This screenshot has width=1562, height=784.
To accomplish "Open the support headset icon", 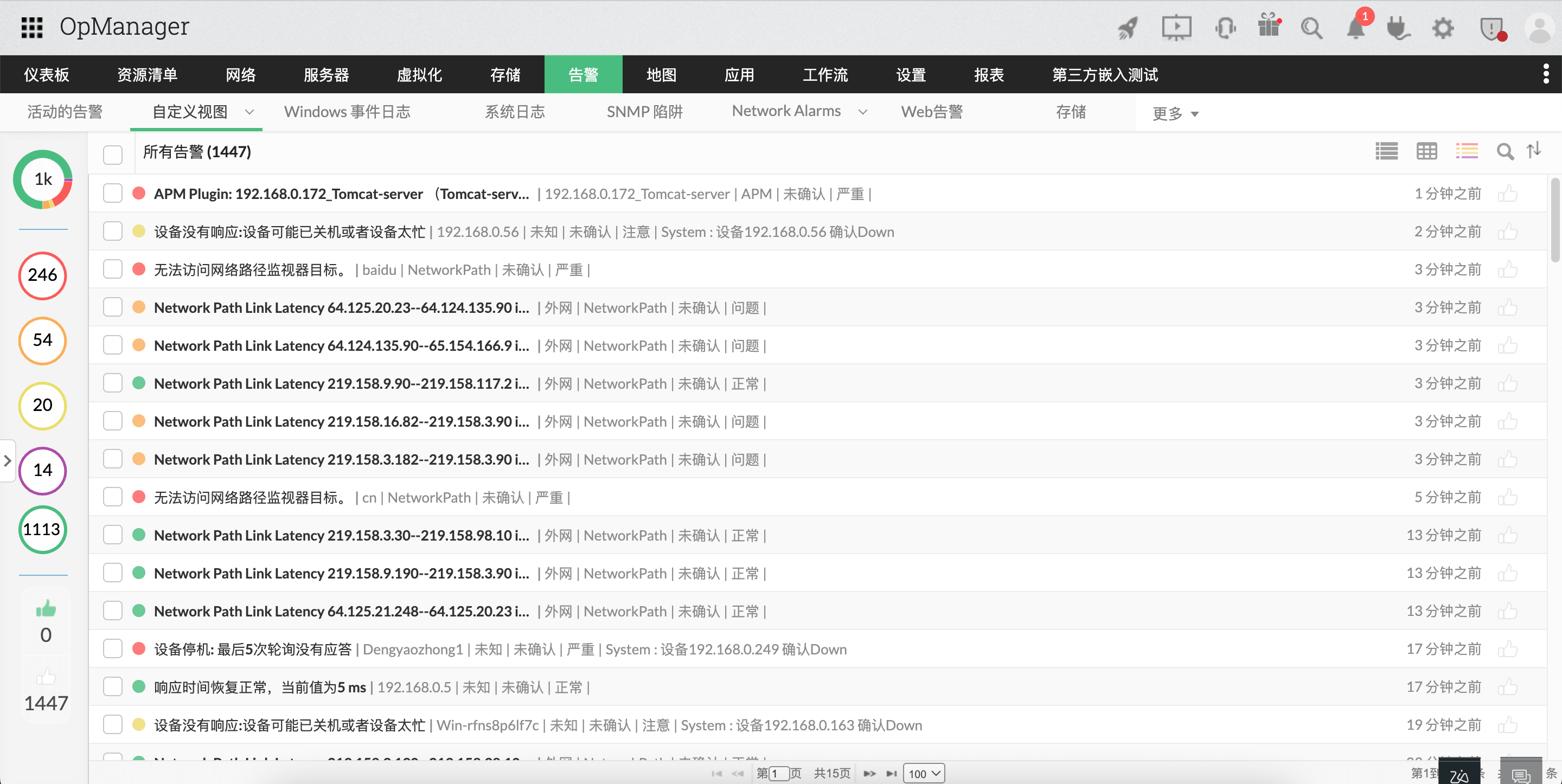I will (1226, 28).
